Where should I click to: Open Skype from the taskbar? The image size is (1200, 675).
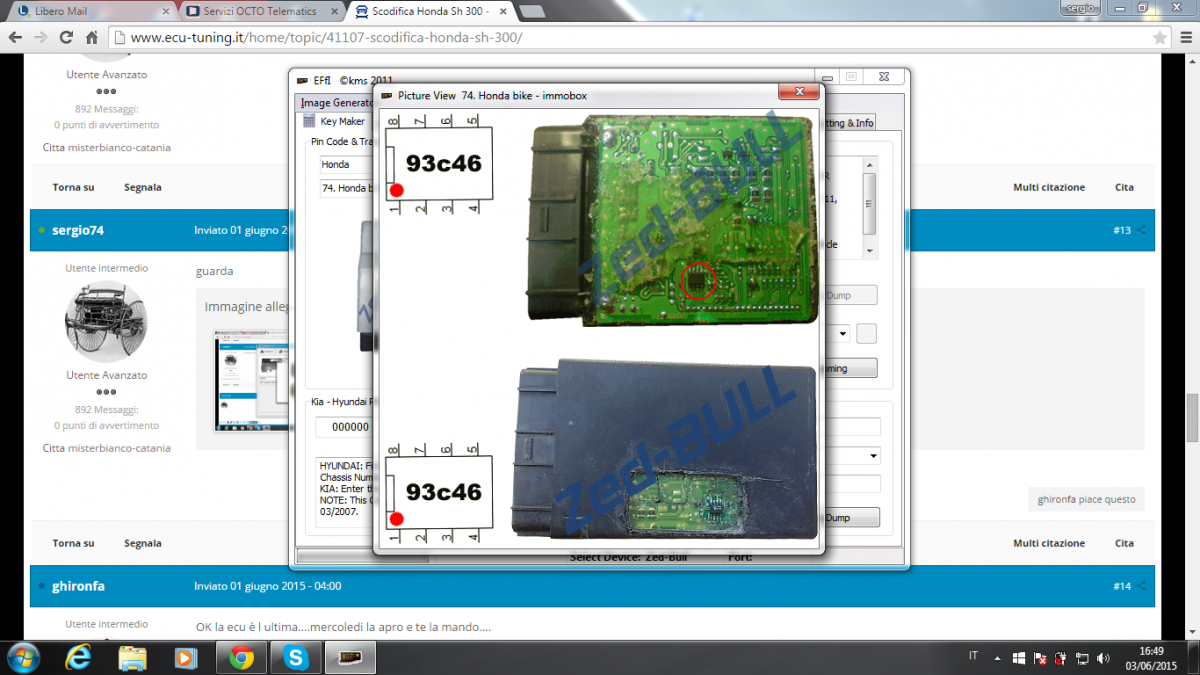point(296,657)
